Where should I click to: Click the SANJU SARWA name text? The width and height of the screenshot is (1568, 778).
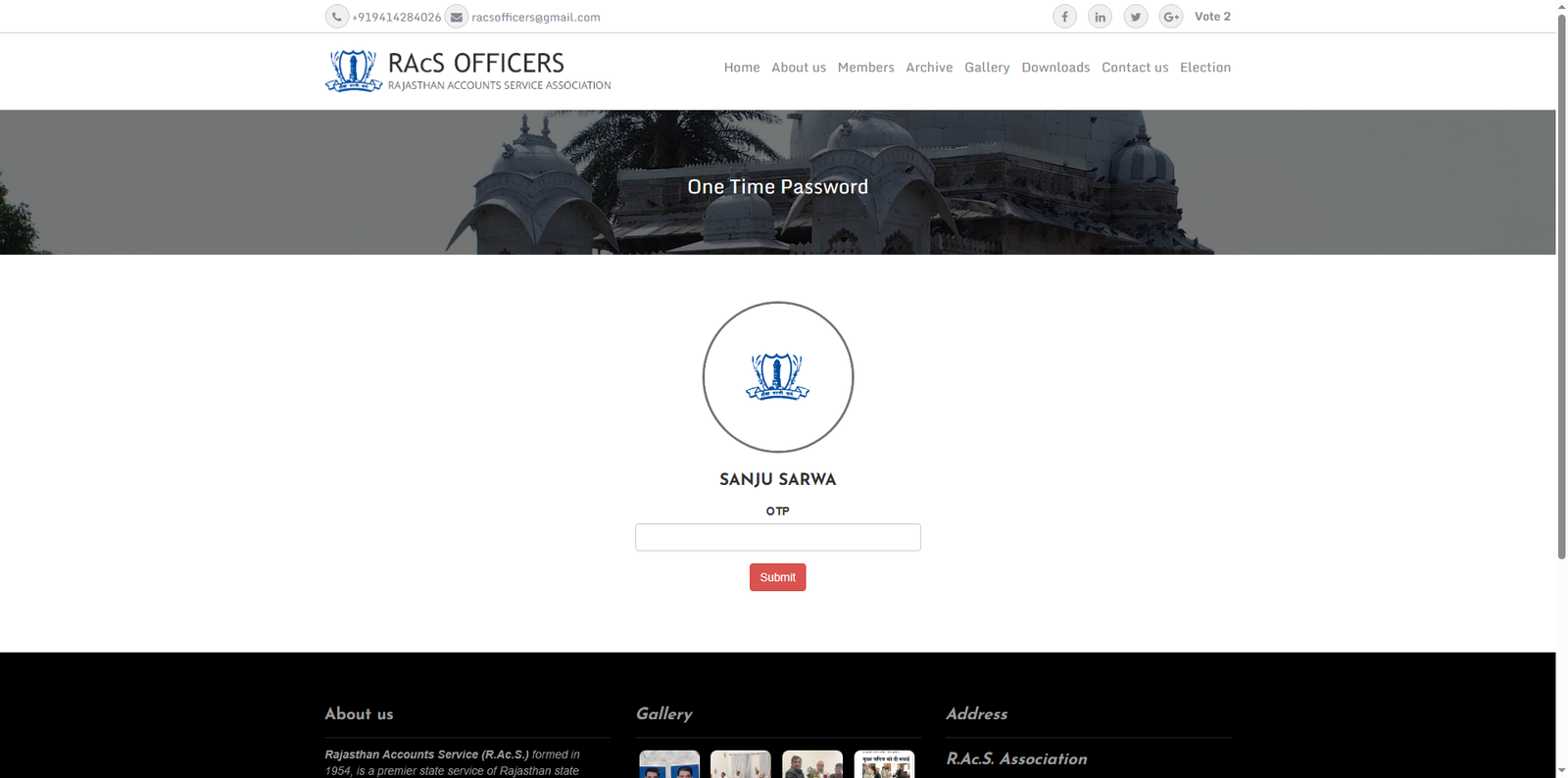coord(778,479)
